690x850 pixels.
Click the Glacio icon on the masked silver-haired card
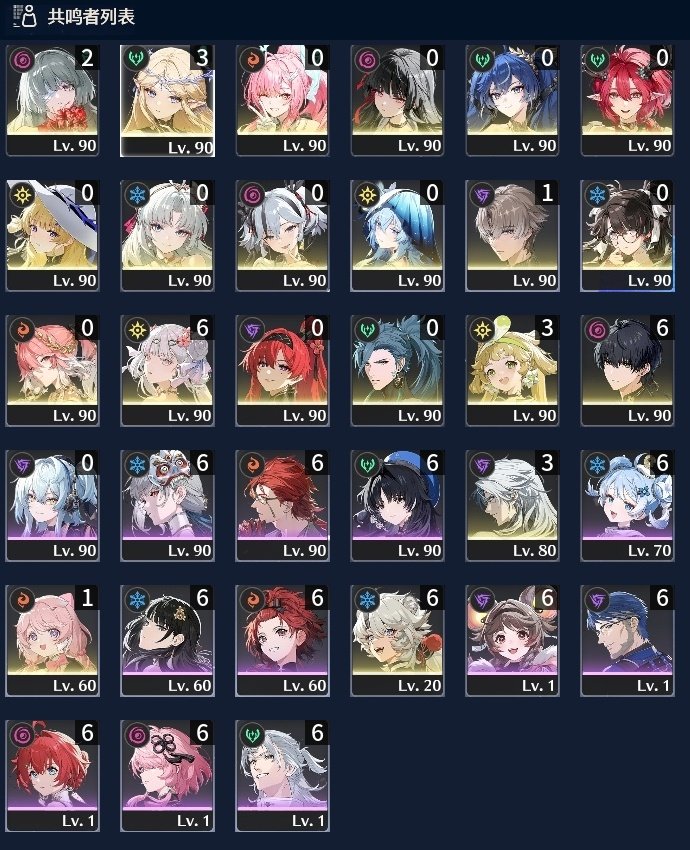click(137, 465)
